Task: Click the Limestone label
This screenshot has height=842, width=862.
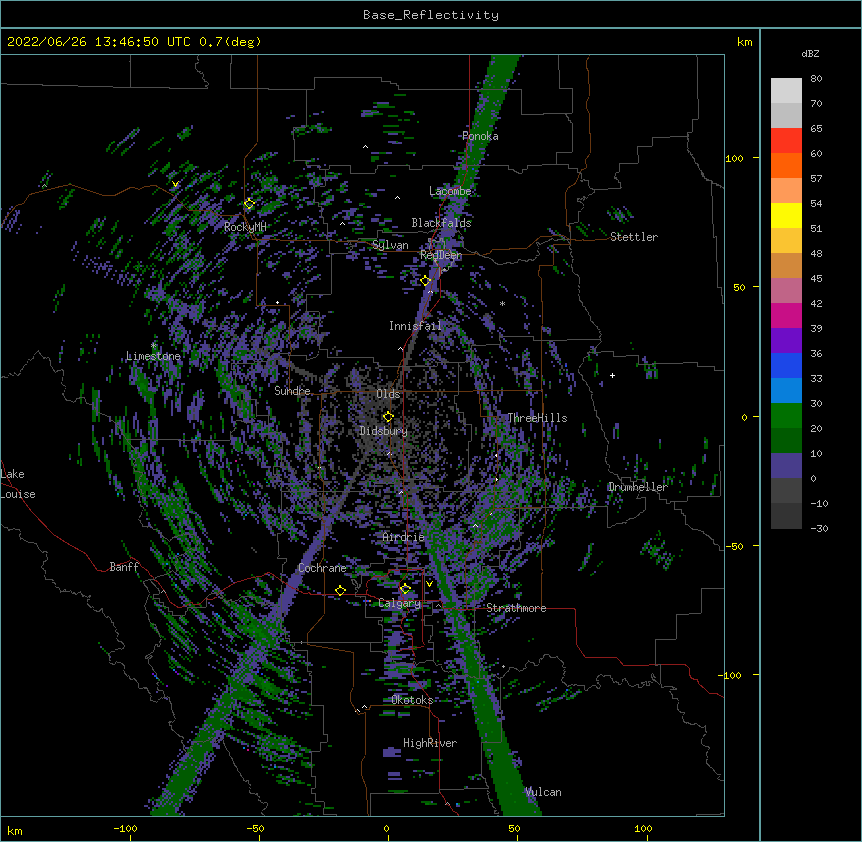Action: click(x=153, y=356)
